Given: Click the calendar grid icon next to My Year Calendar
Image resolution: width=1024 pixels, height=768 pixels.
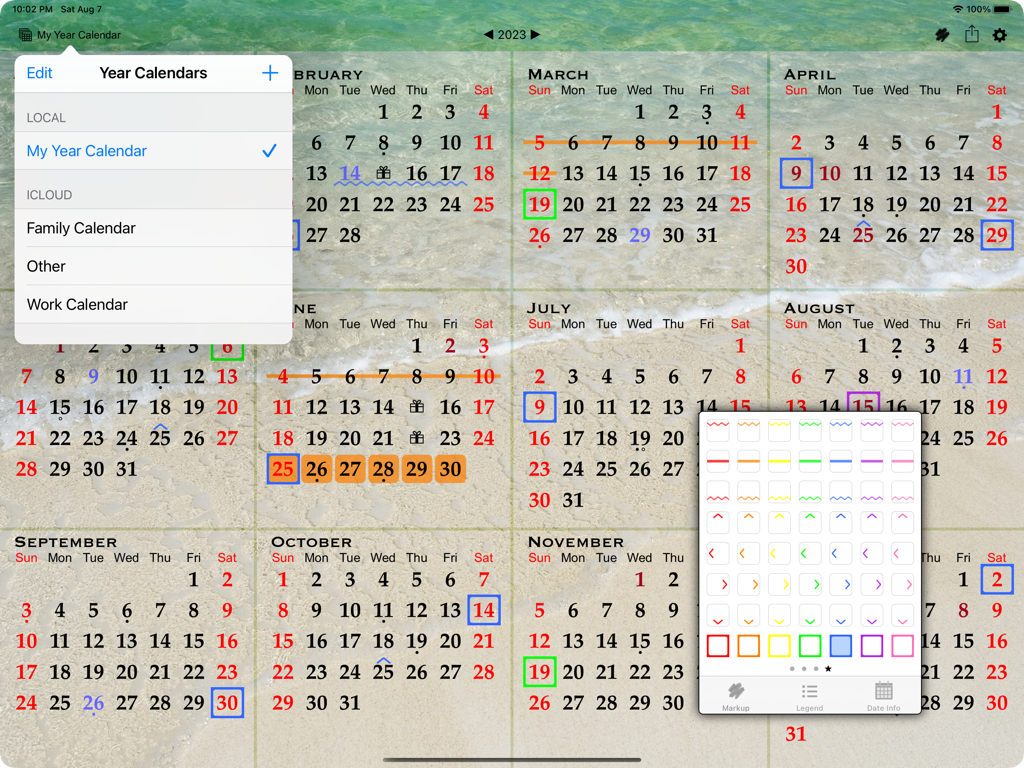Looking at the screenshot, I should (x=25, y=34).
